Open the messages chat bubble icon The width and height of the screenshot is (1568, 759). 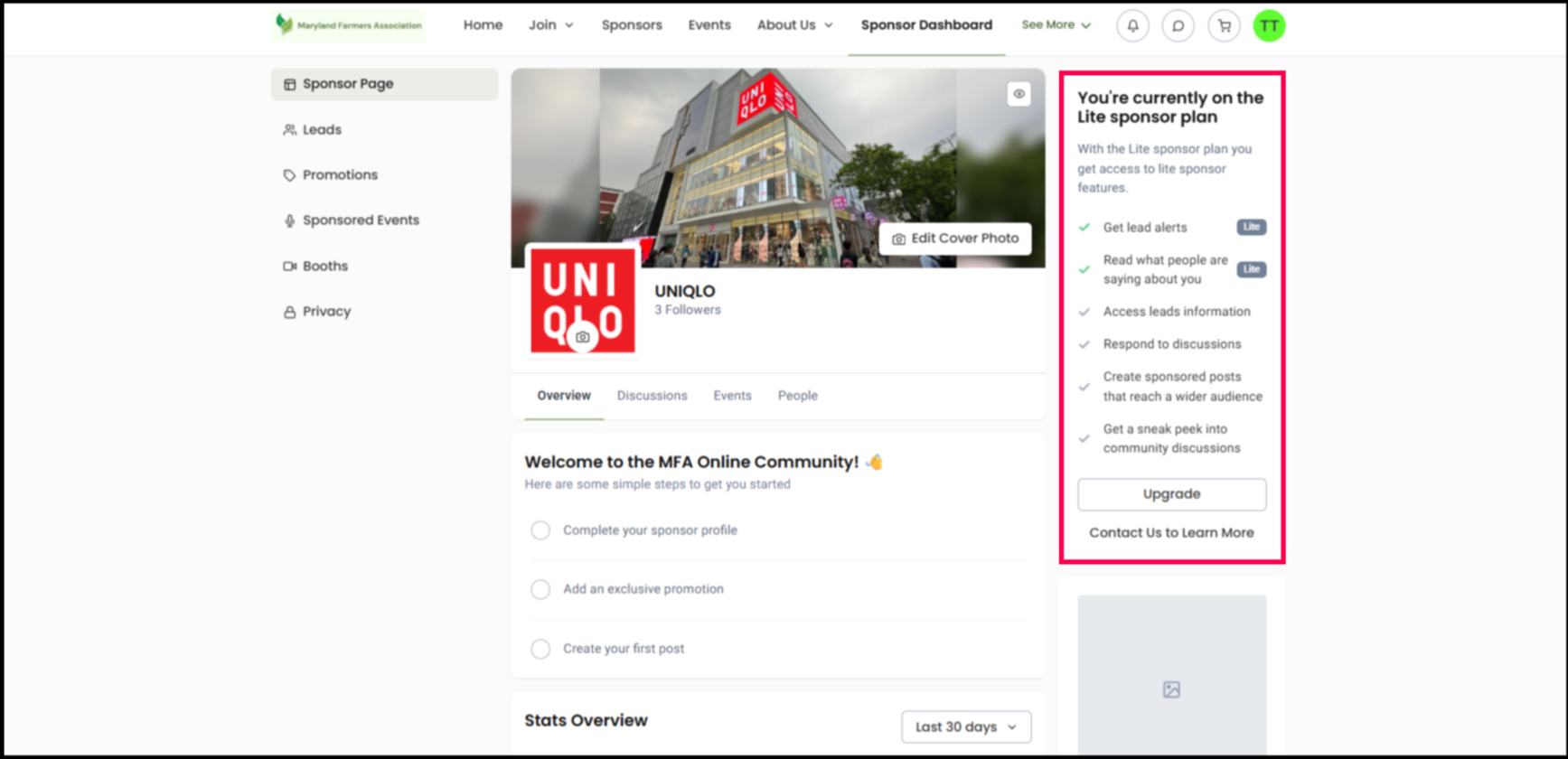point(1178,26)
